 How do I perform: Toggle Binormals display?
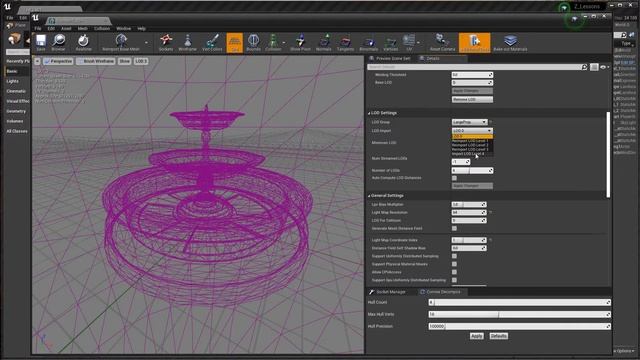click(x=369, y=42)
